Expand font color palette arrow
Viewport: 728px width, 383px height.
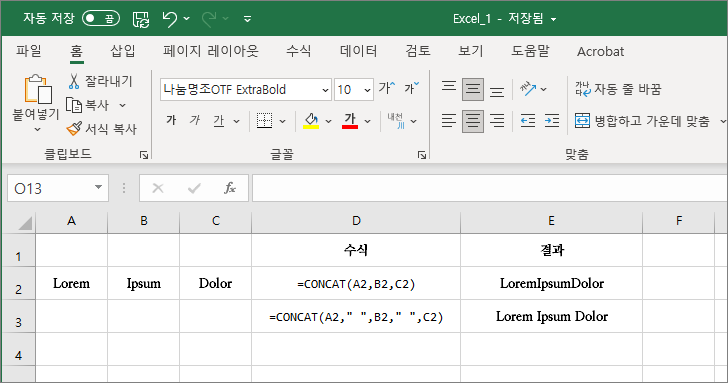(x=367, y=122)
